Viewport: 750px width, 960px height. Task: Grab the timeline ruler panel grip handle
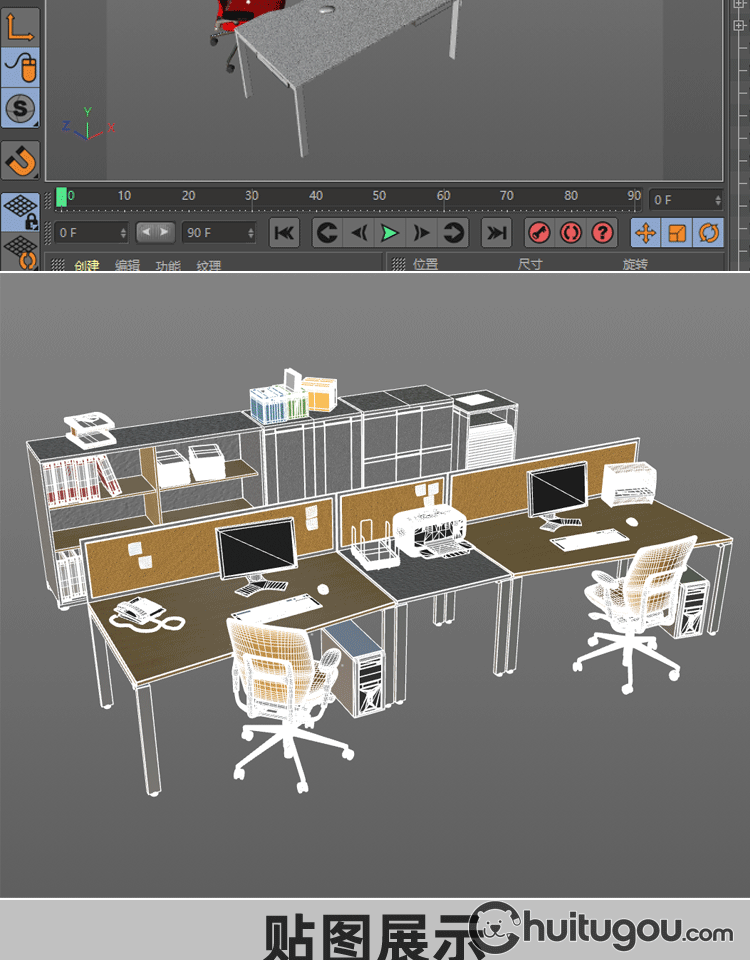(48, 200)
